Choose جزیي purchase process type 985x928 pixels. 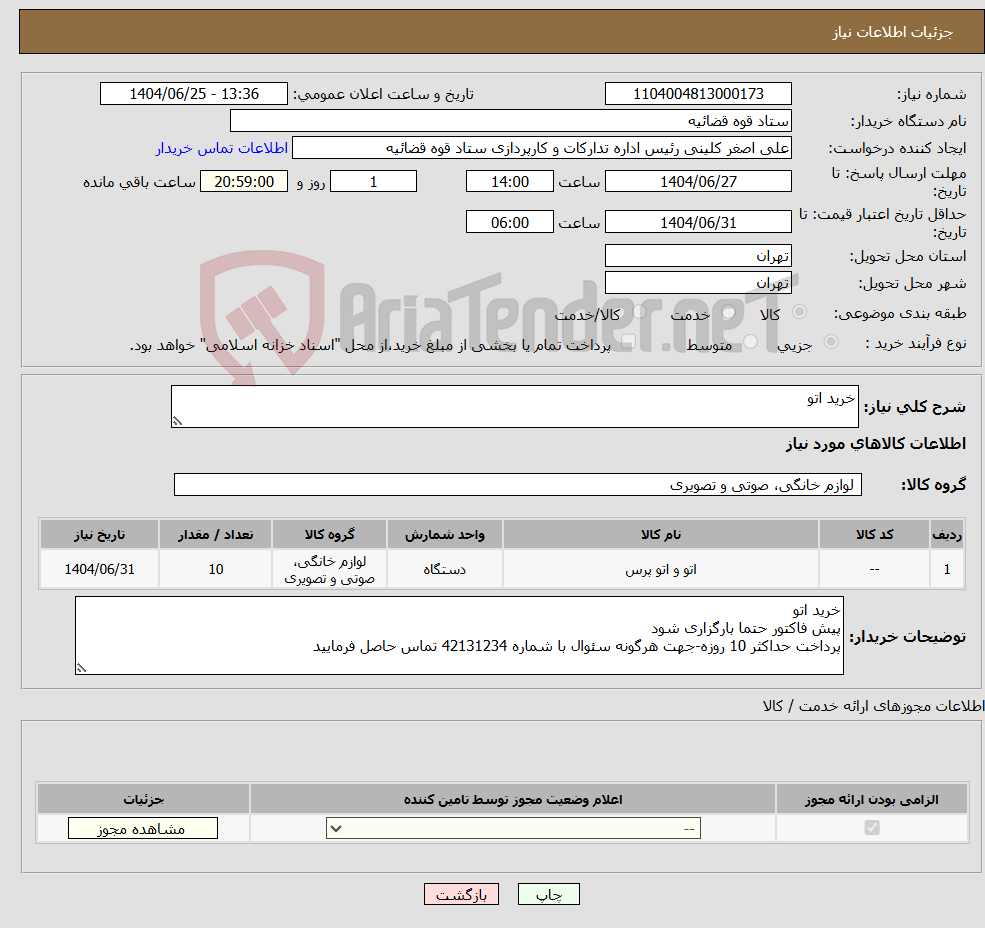point(828,341)
